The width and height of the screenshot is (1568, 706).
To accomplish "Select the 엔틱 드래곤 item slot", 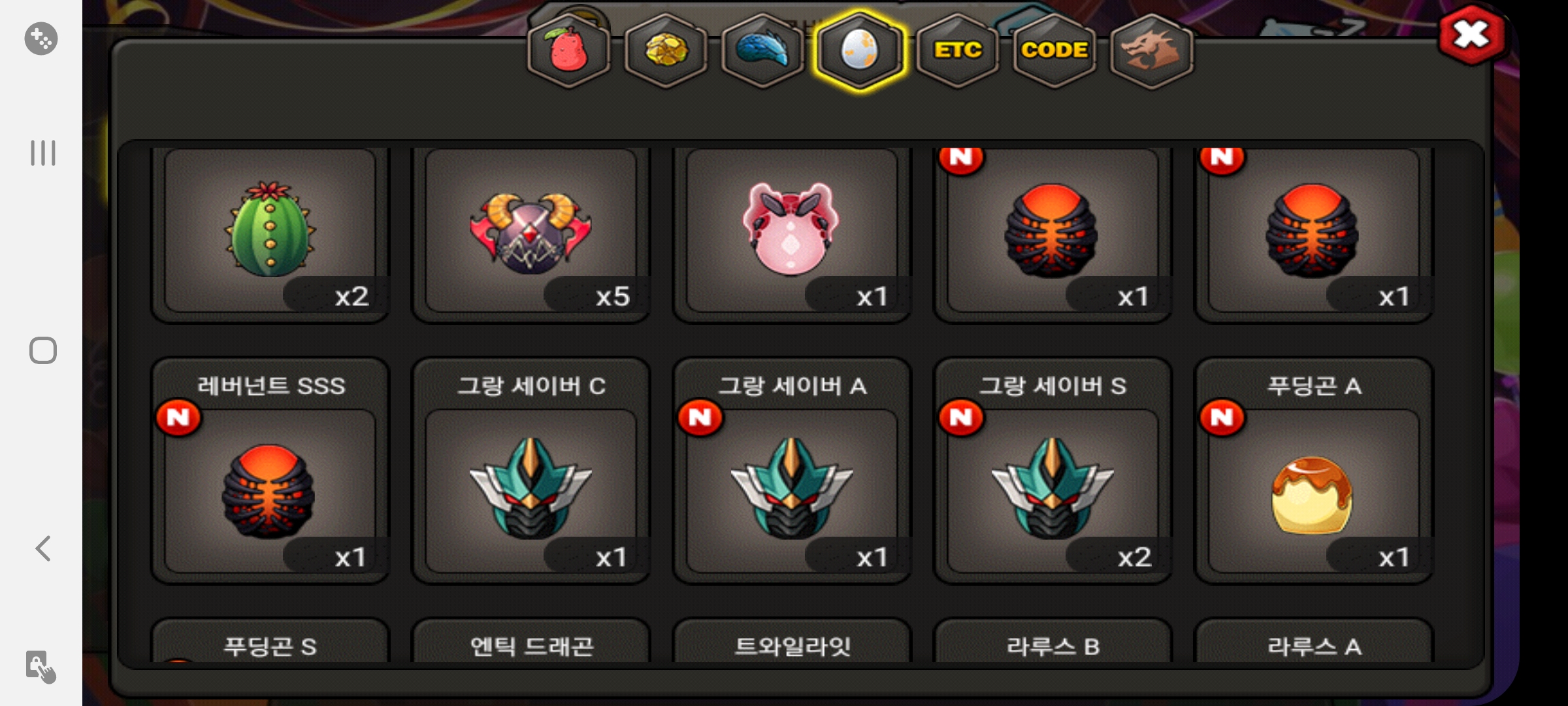I will click(x=531, y=641).
